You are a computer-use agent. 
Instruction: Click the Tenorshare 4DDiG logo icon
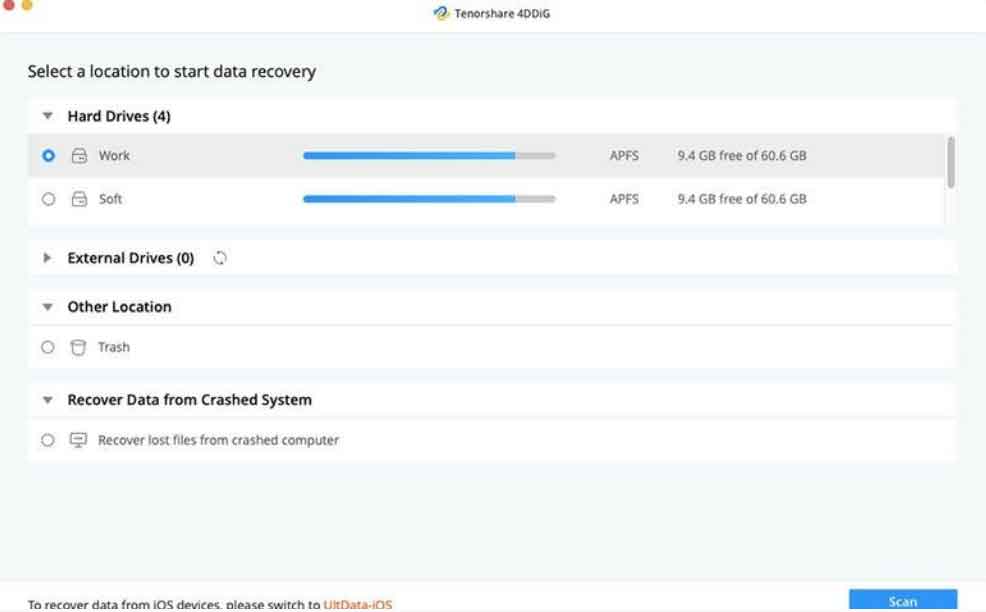(x=442, y=13)
